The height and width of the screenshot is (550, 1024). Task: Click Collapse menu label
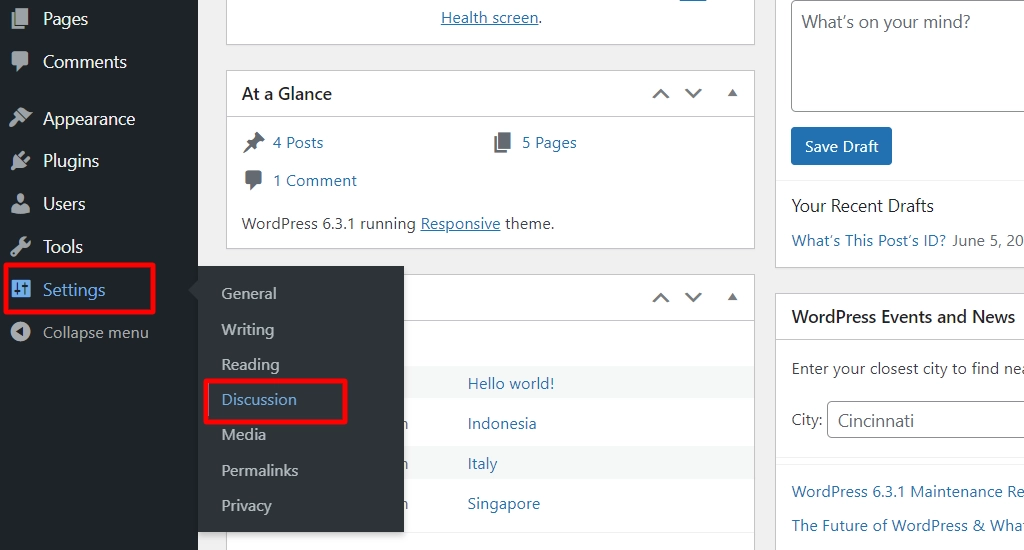click(95, 332)
